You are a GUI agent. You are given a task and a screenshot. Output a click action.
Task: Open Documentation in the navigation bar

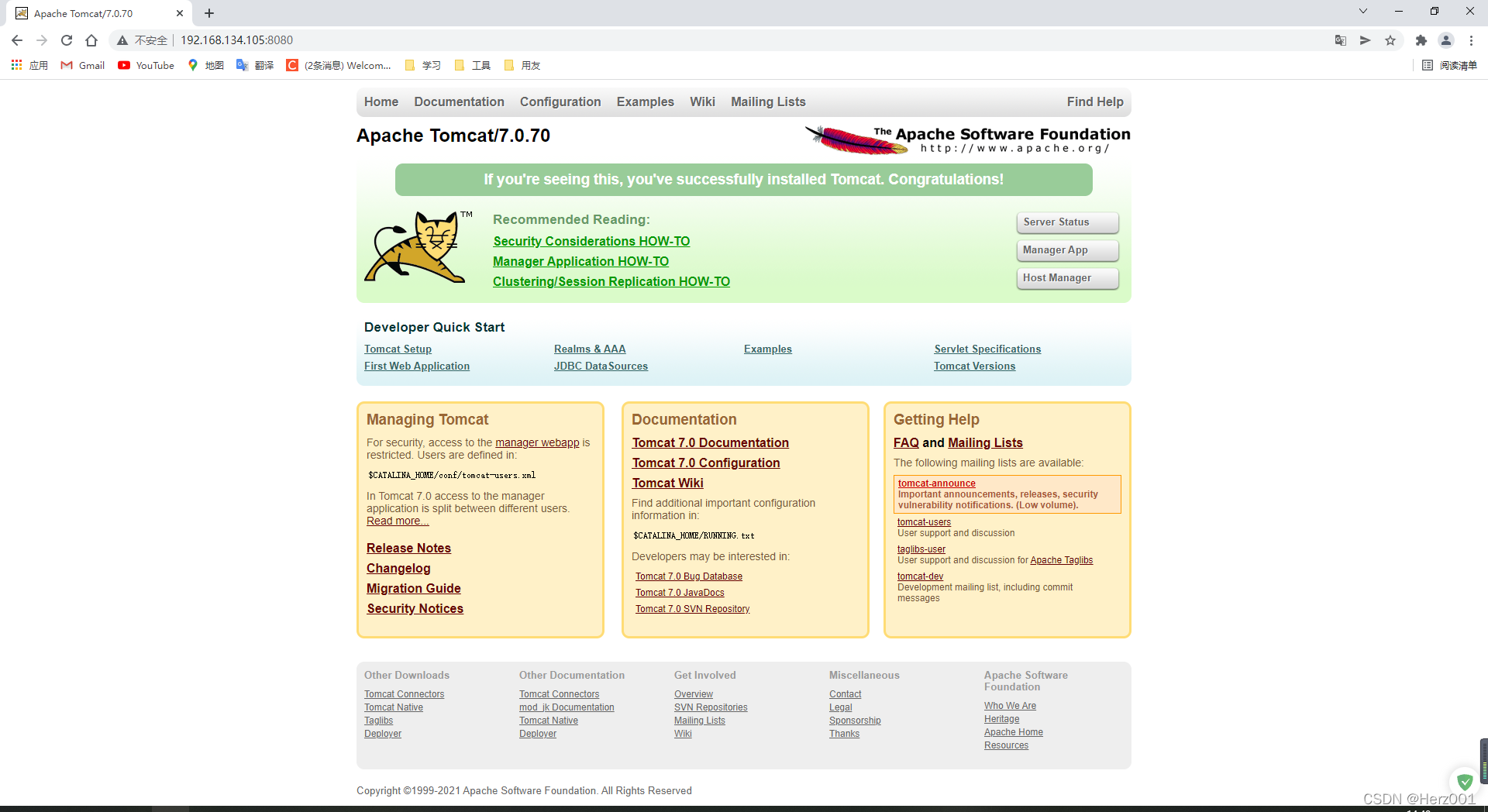[x=459, y=101]
